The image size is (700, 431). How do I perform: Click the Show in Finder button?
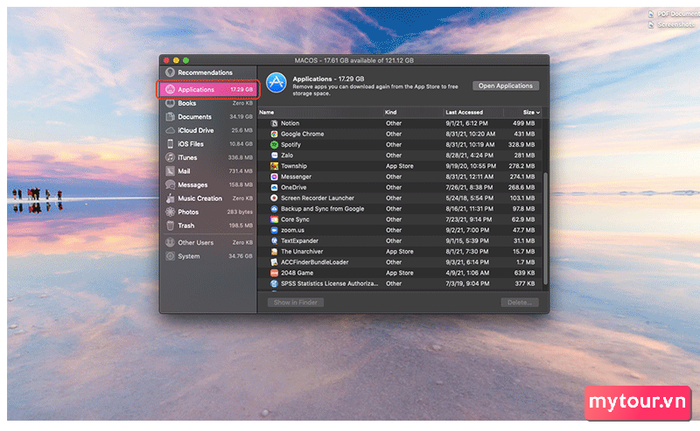(295, 302)
